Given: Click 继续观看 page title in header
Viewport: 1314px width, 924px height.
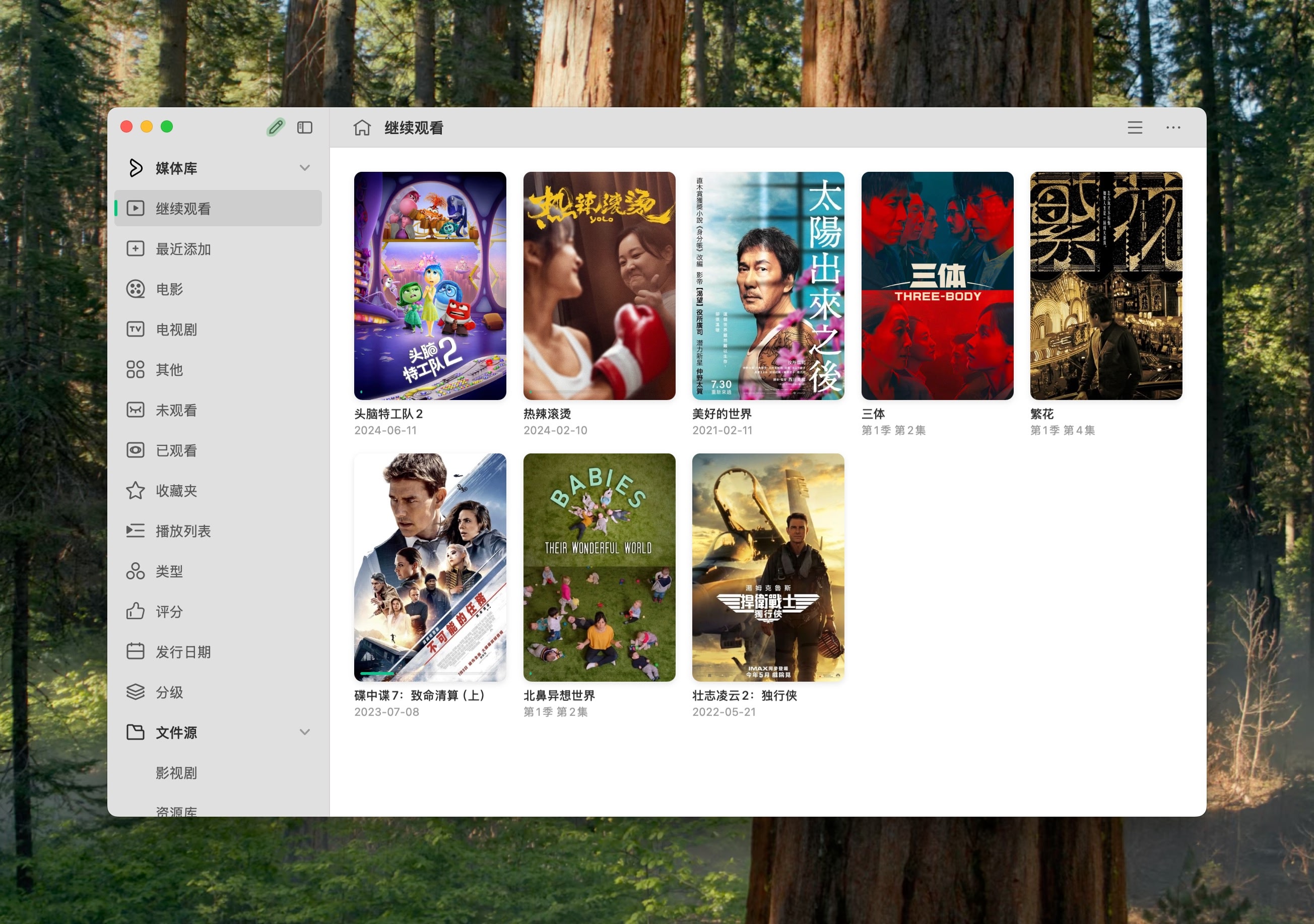Looking at the screenshot, I should (414, 127).
